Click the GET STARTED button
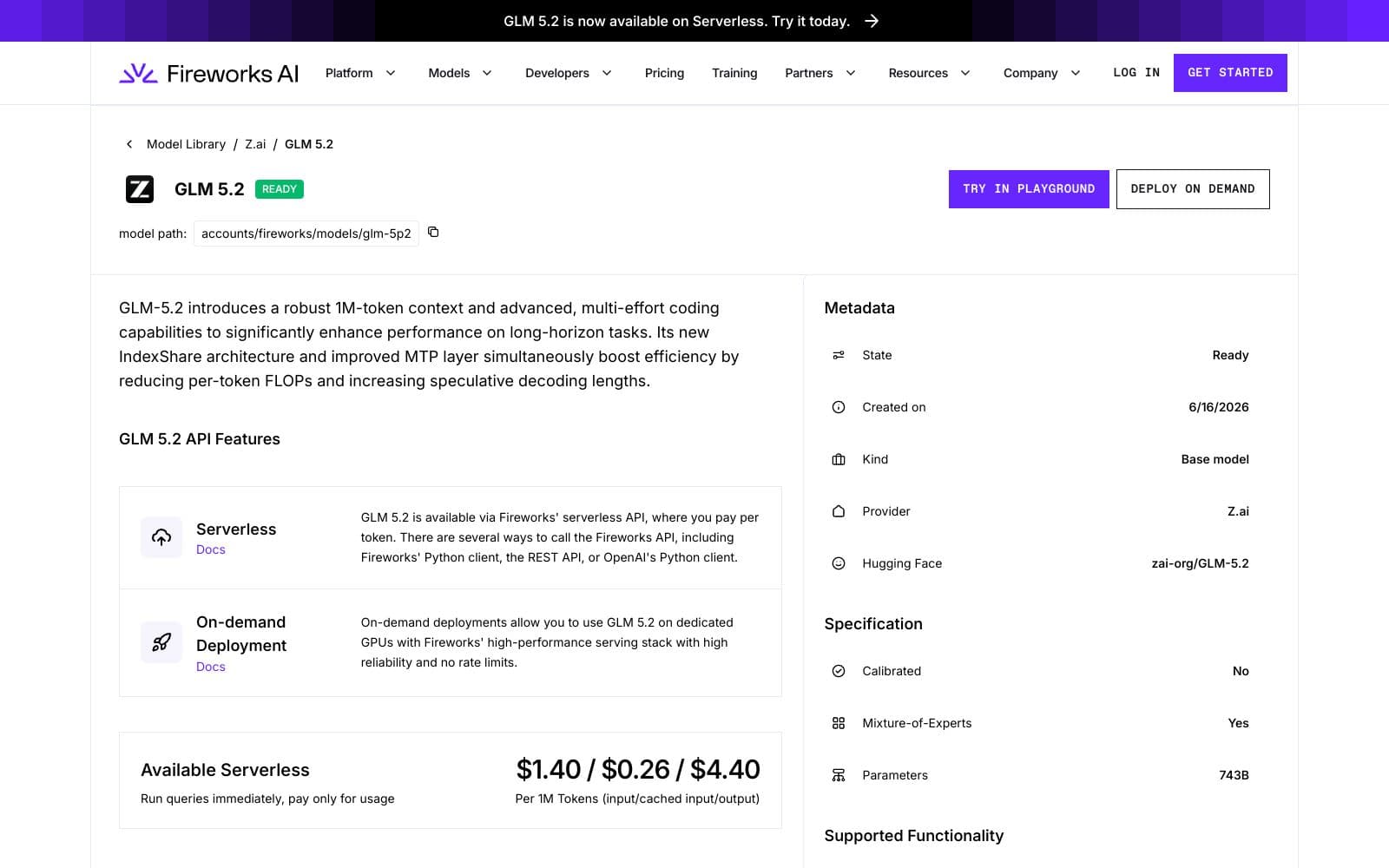Viewport: 1389px width, 868px height. click(x=1230, y=73)
